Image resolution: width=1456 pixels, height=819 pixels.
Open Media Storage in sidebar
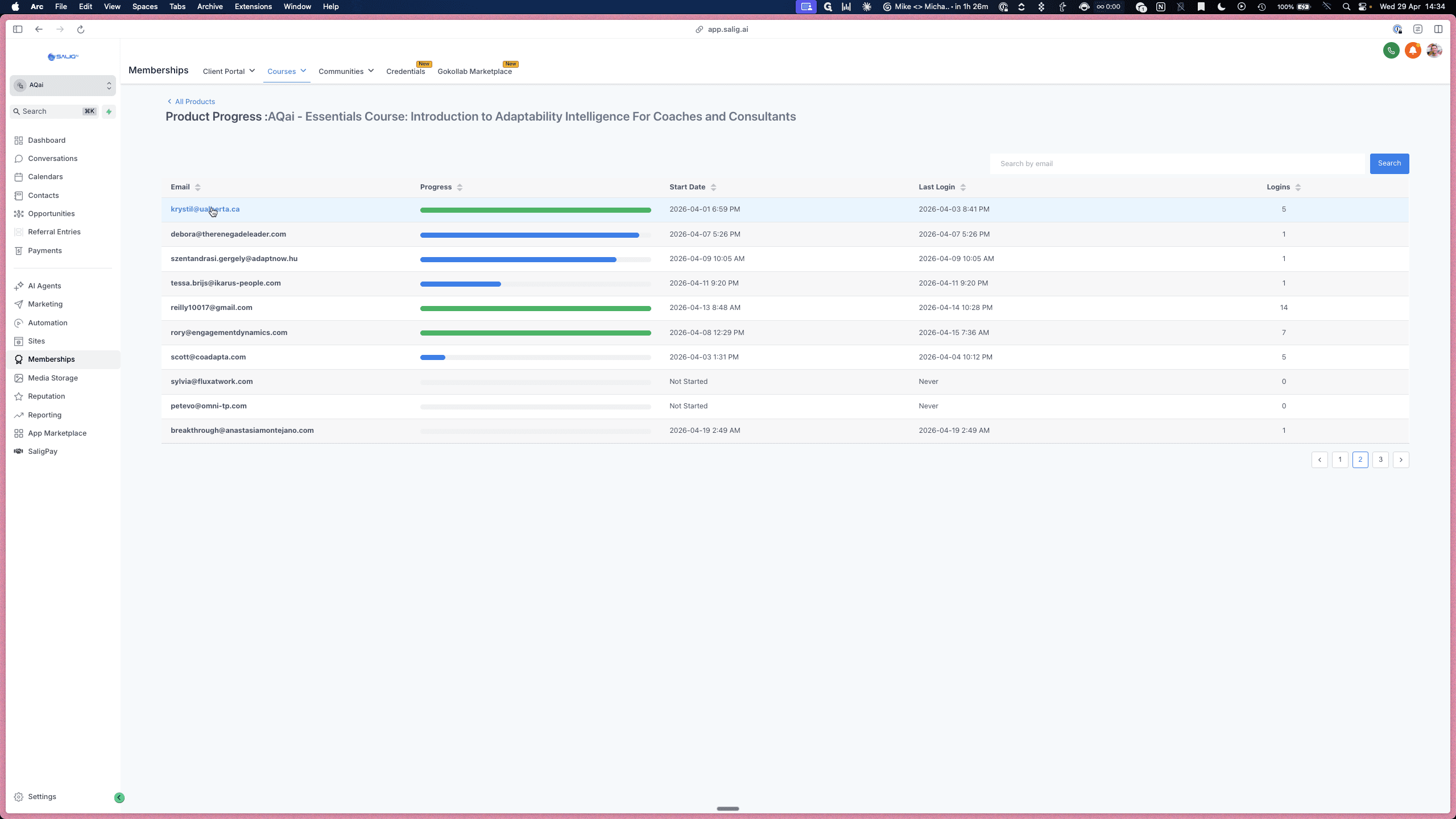[53, 378]
